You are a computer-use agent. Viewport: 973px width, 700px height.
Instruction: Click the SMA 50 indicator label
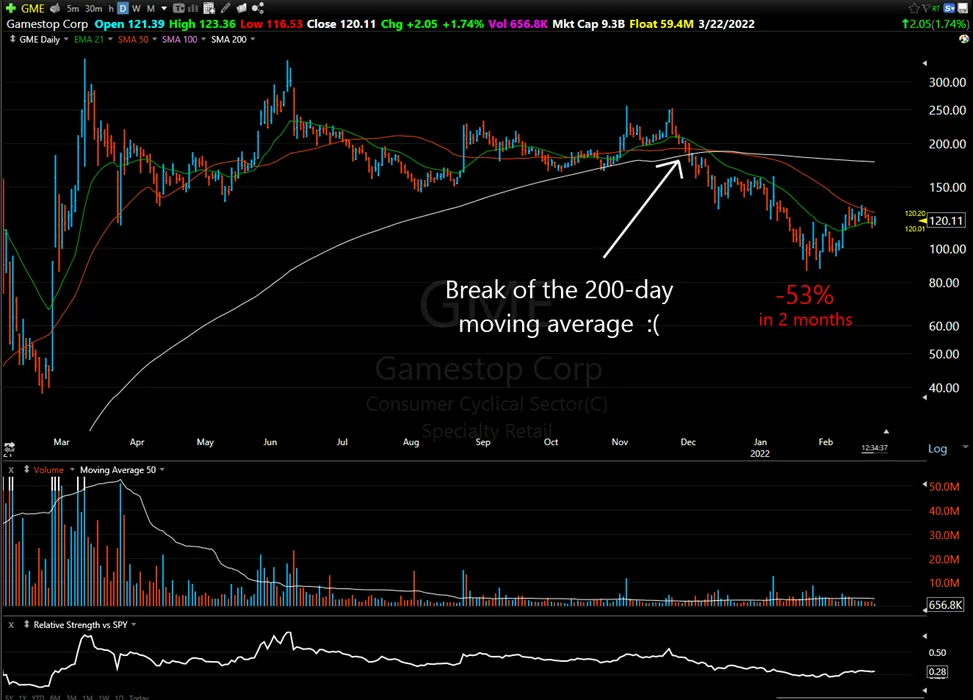[x=133, y=39]
